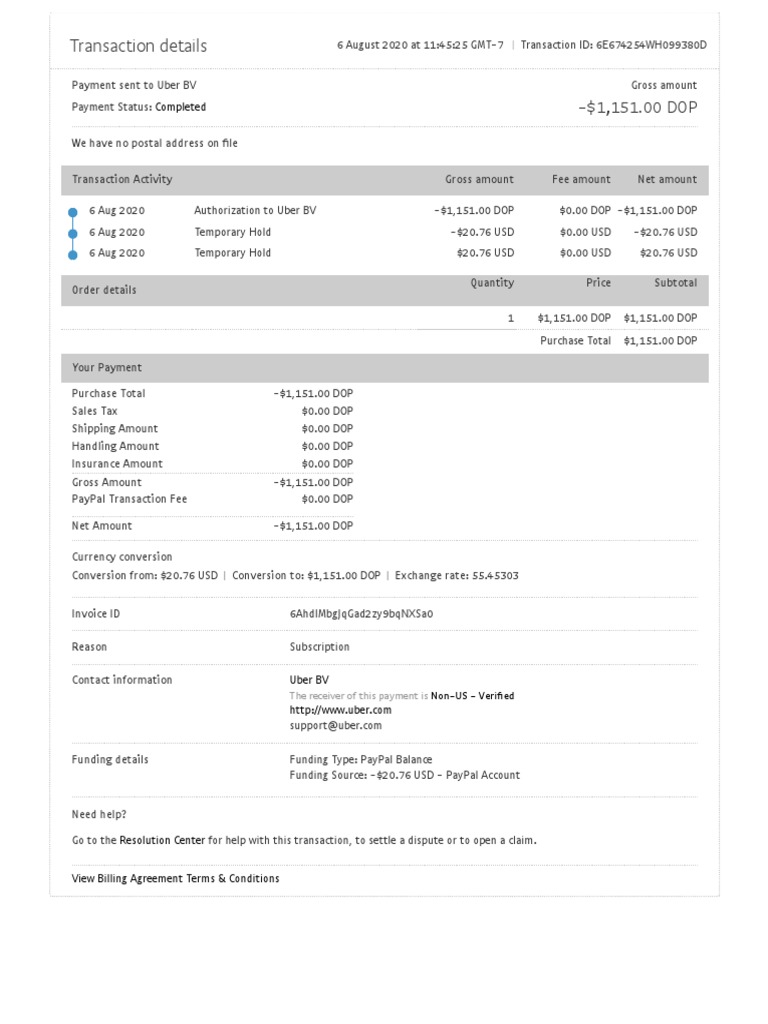Image resolution: width=768 pixels, height=1024 pixels.
Task: Click the Transaction details page title
Action: tap(139, 46)
